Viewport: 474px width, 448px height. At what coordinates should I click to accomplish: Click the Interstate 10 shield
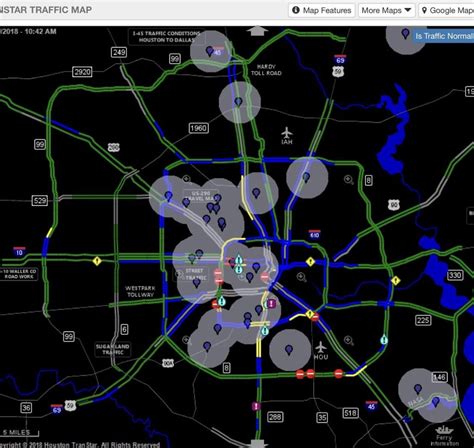[19, 252]
